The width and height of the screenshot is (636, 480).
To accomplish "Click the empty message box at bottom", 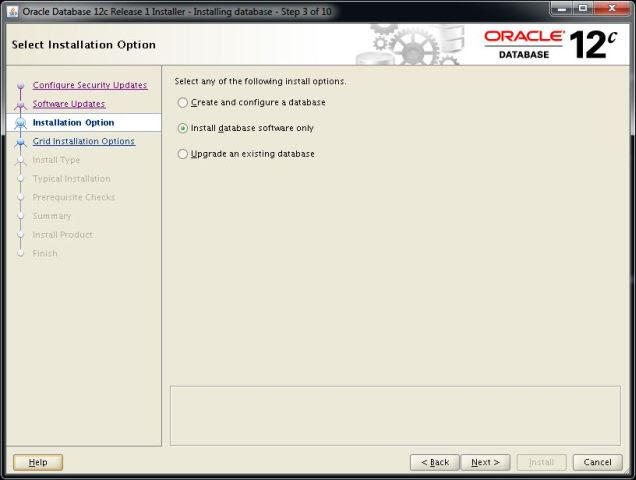I will [x=395, y=415].
